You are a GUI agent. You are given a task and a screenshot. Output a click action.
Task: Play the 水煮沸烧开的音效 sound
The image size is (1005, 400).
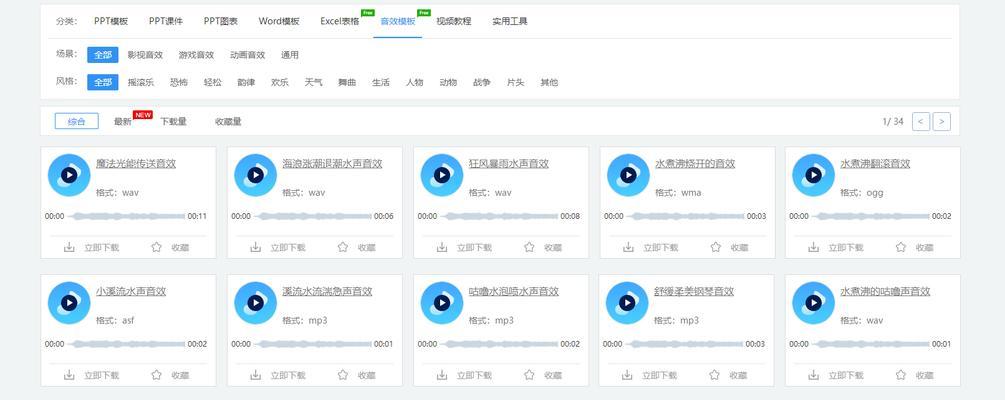[x=628, y=175]
